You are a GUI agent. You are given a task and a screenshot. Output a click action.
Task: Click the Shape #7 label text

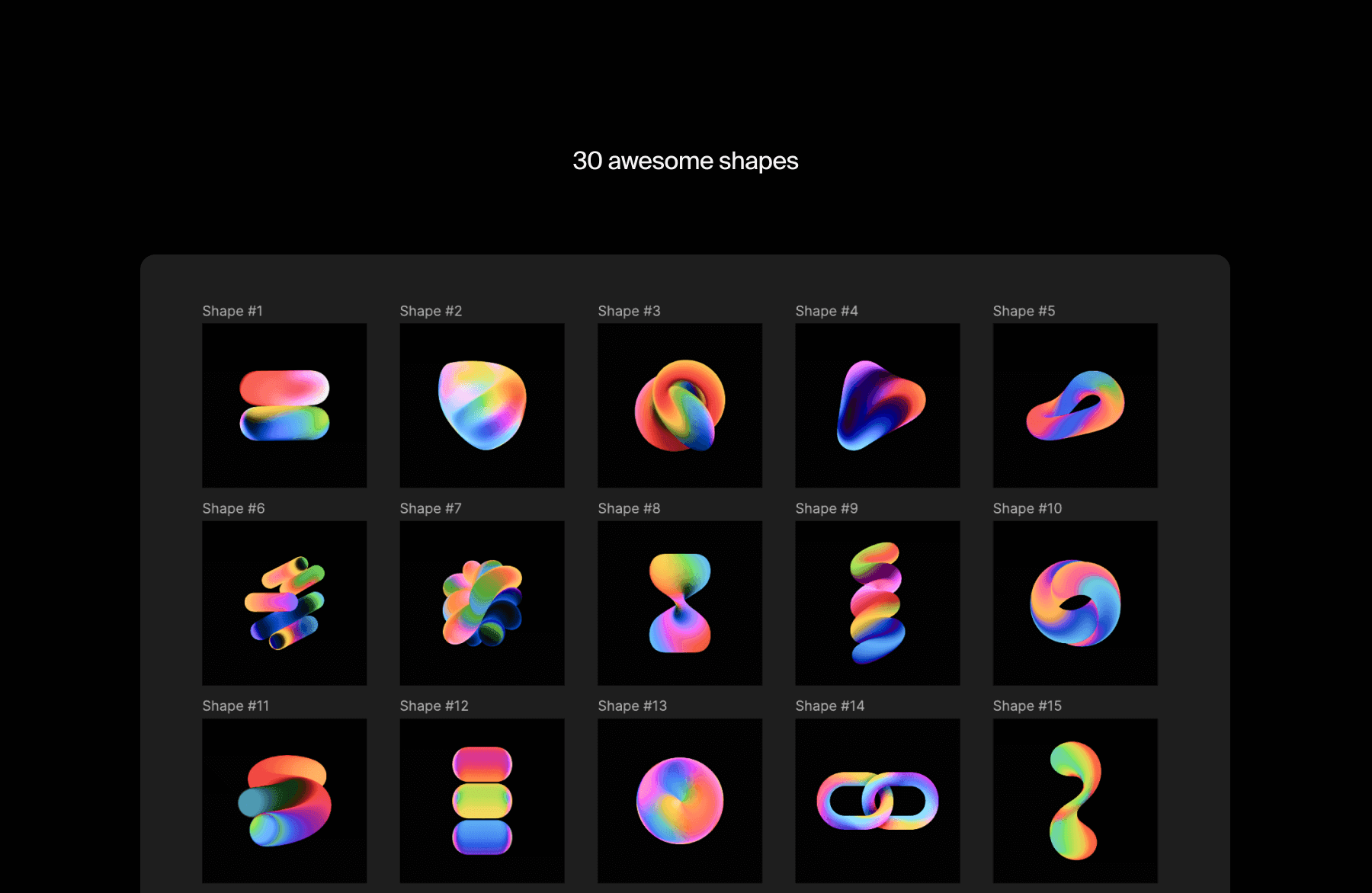click(x=431, y=508)
